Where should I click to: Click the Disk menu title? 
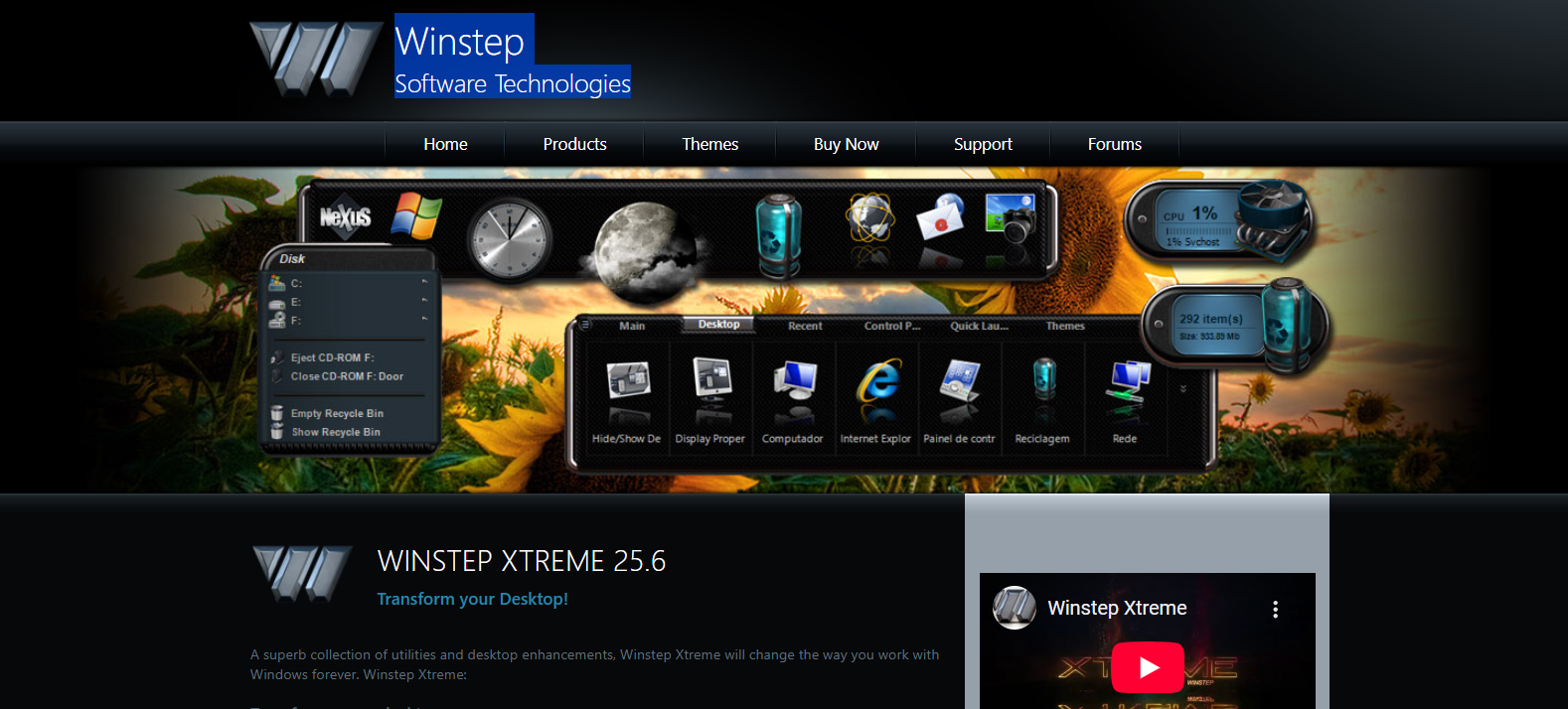pos(292,259)
